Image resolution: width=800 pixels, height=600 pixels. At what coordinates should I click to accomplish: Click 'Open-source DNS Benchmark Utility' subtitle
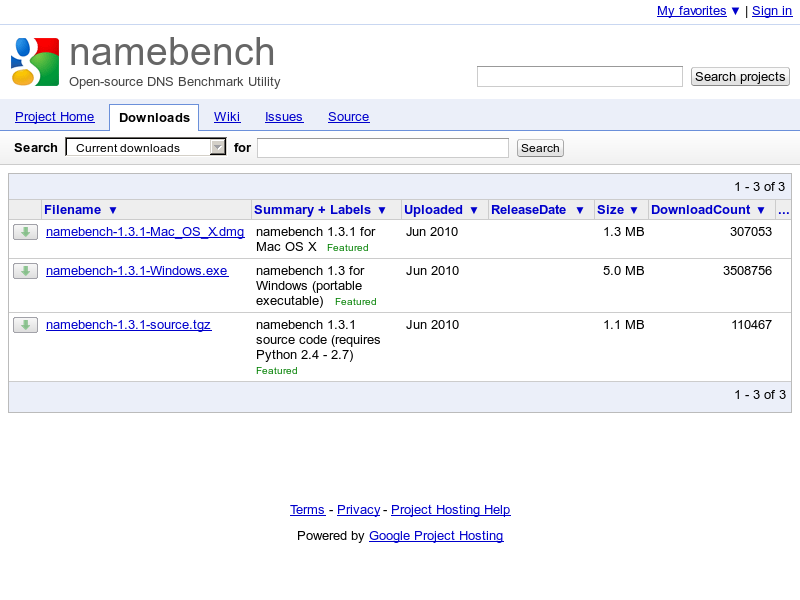tap(174, 82)
